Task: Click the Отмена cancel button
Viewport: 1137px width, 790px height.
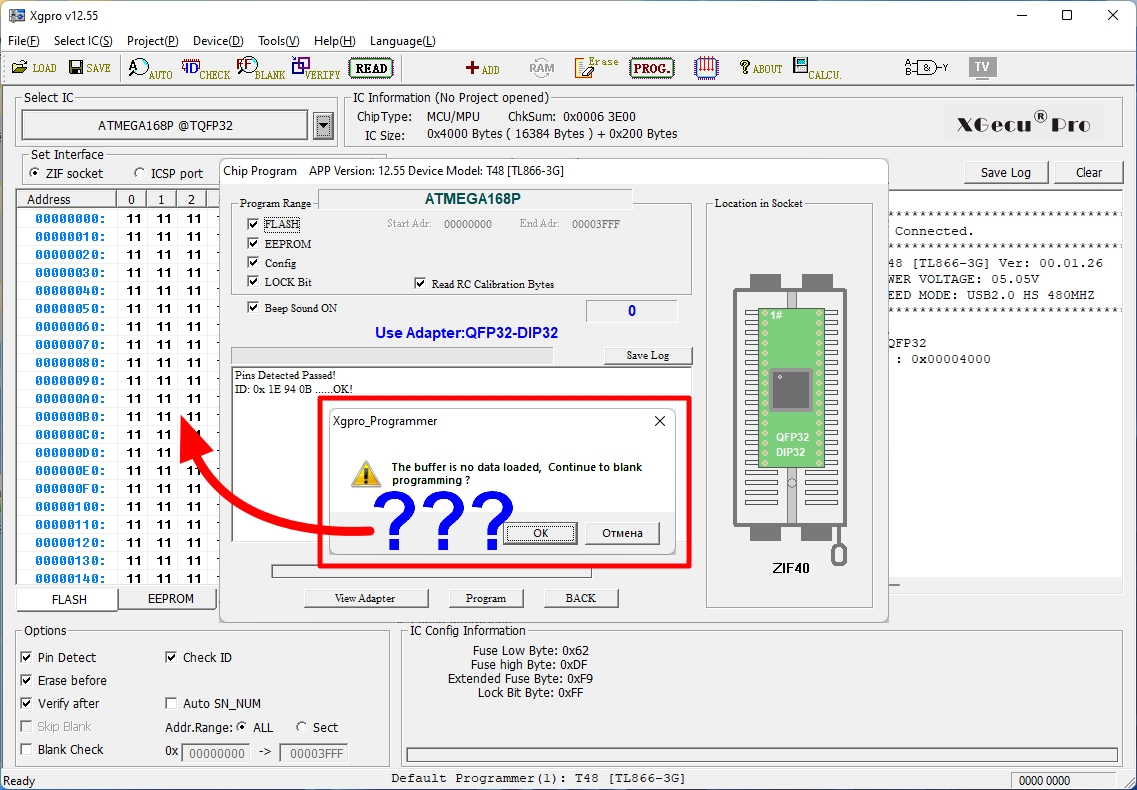Action: pyautogui.click(x=622, y=533)
